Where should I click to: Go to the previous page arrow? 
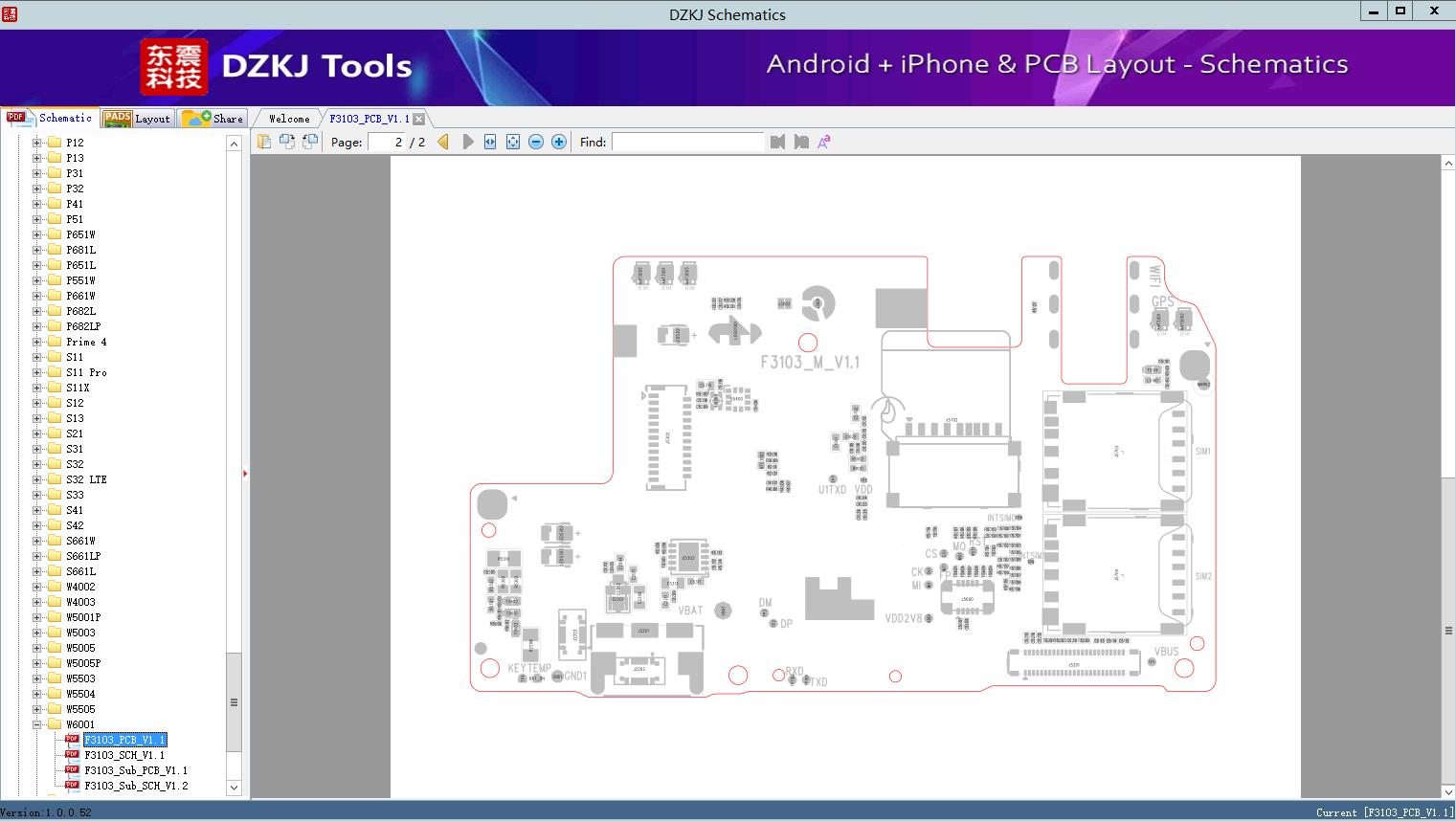pyautogui.click(x=443, y=142)
